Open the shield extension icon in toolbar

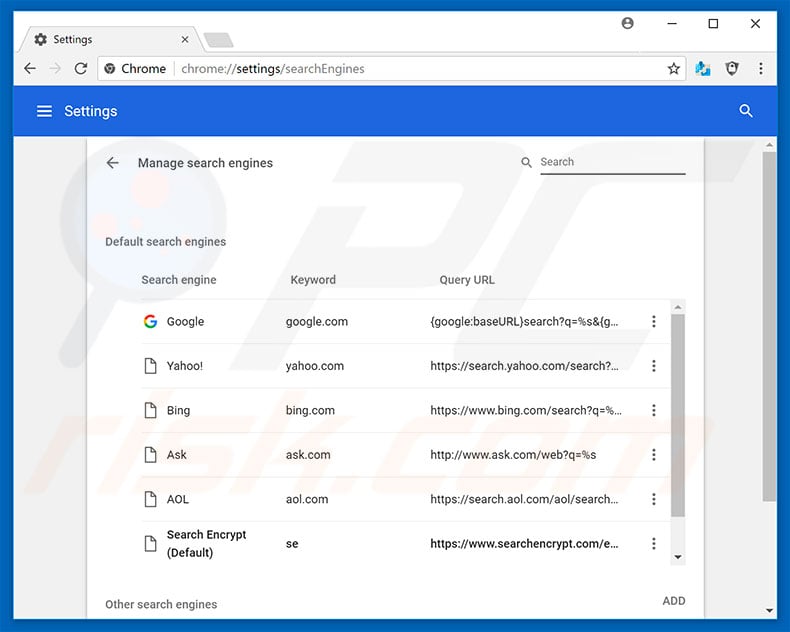point(732,68)
